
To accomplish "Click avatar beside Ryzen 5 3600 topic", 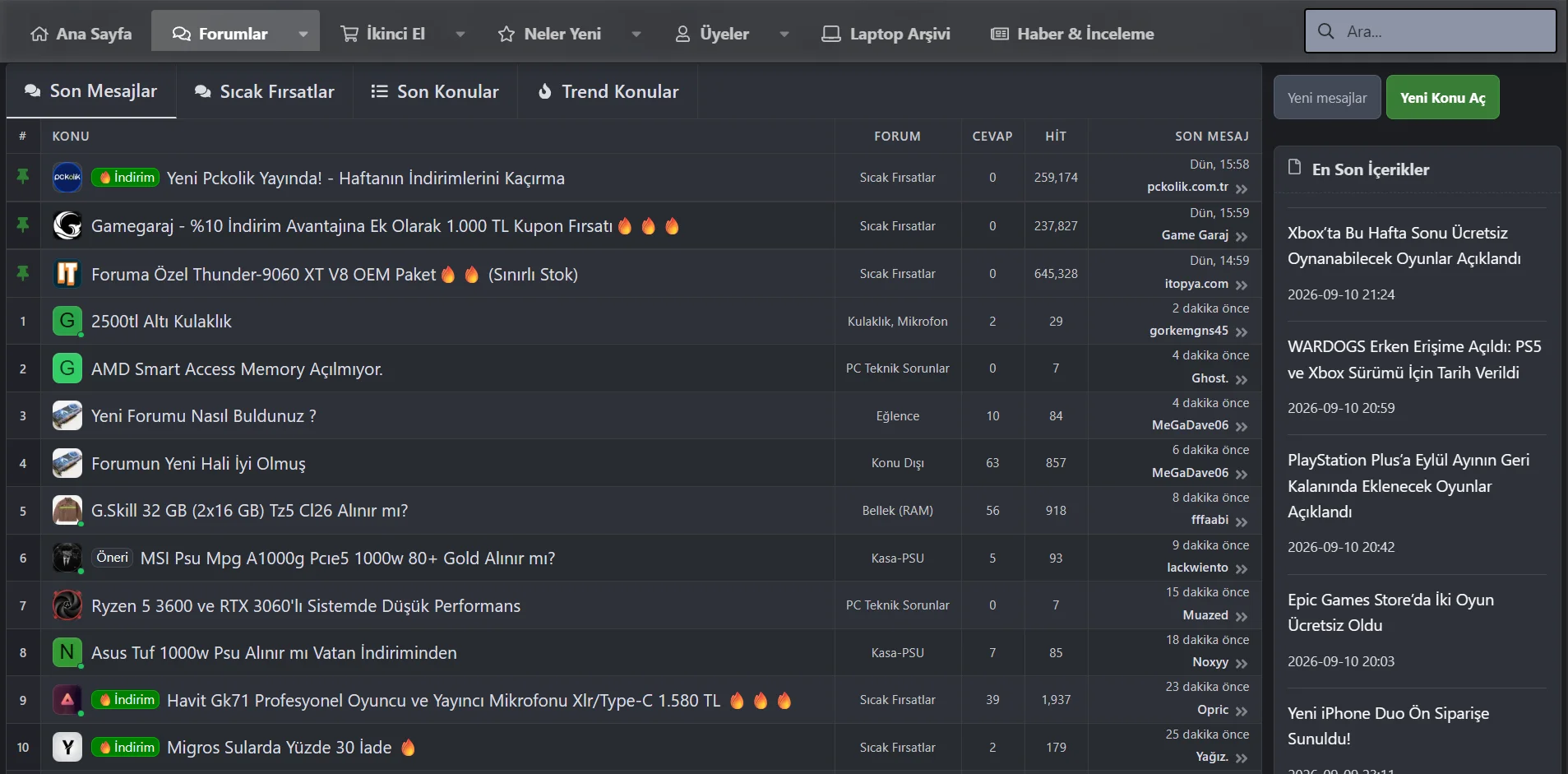I will coord(67,606).
